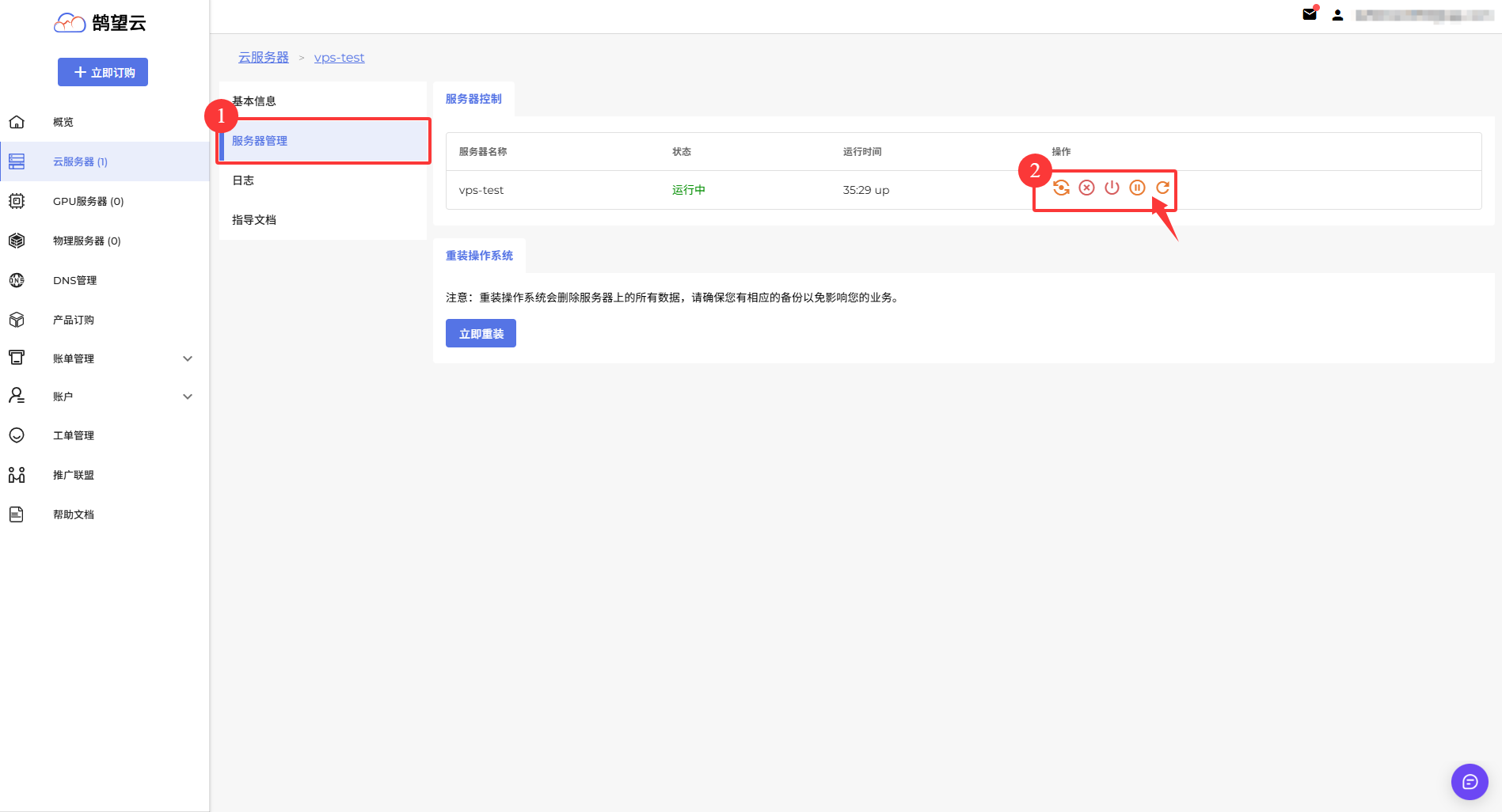1502x812 pixels.
Task: Follow the 云服务器 breadcrumb link
Action: coord(264,57)
